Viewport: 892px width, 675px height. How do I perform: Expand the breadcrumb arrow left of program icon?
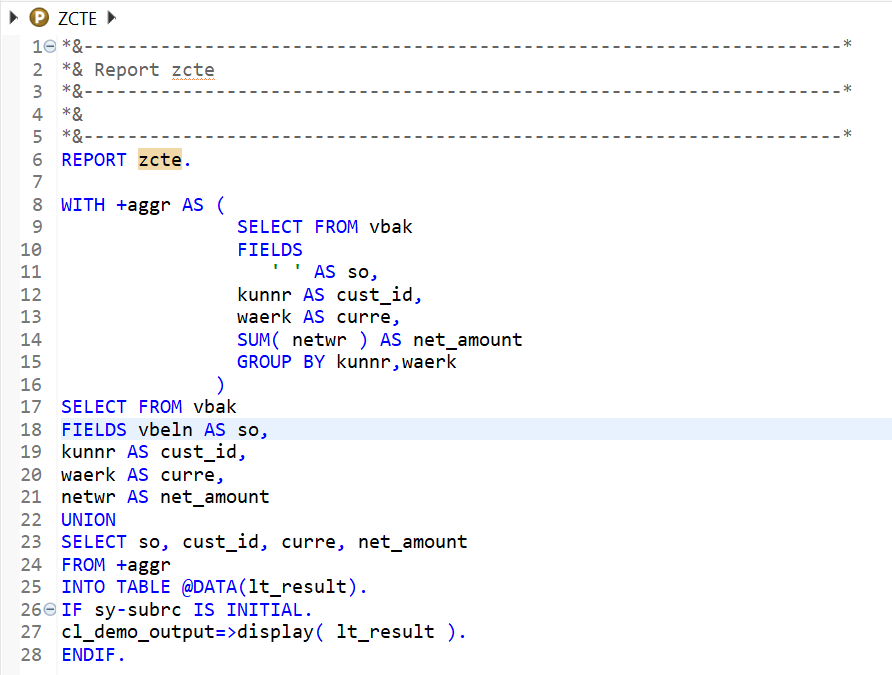point(14,17)
